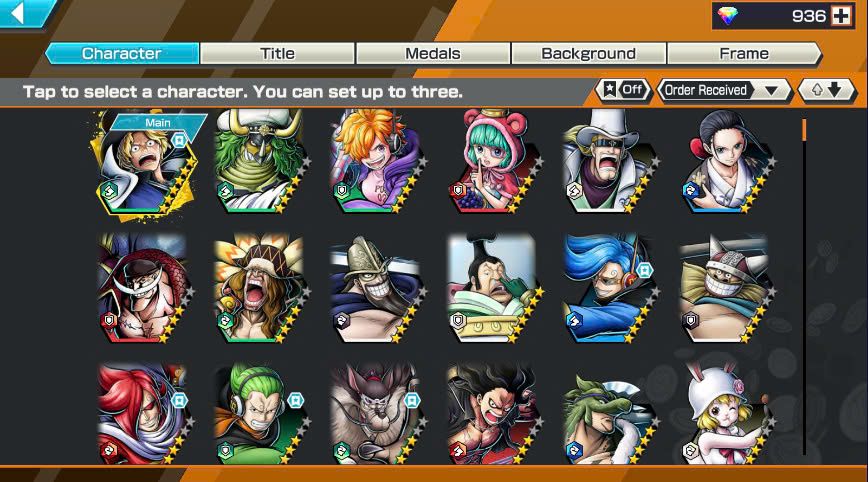This screenshot has height=482, width=868.
Task: Go to the Background tab
Action: (x=588, y=54)
